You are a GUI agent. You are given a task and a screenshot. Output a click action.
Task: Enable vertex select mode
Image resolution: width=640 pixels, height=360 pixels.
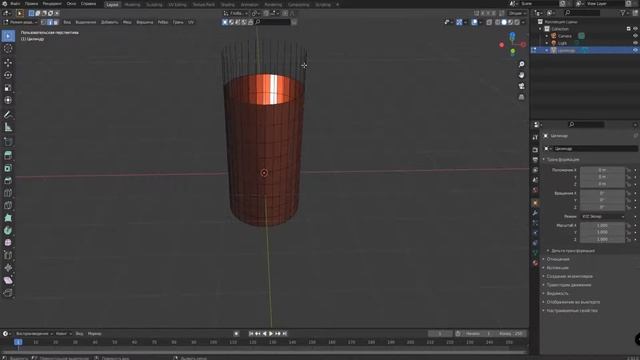coord(44,22)
